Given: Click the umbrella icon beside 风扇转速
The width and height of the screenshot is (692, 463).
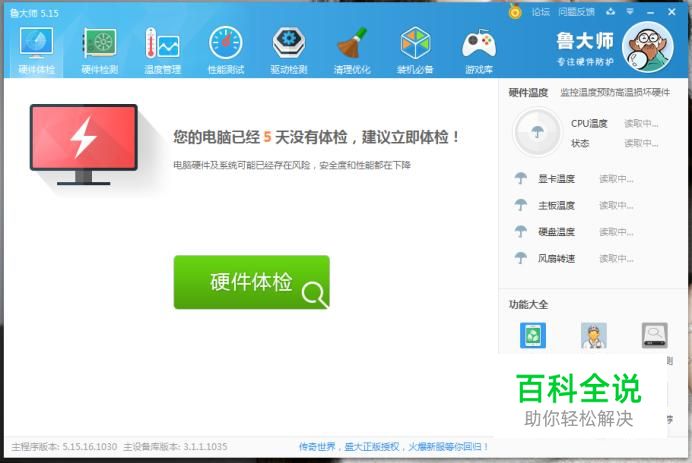Looking at the screenshot, I should [521, 258].
